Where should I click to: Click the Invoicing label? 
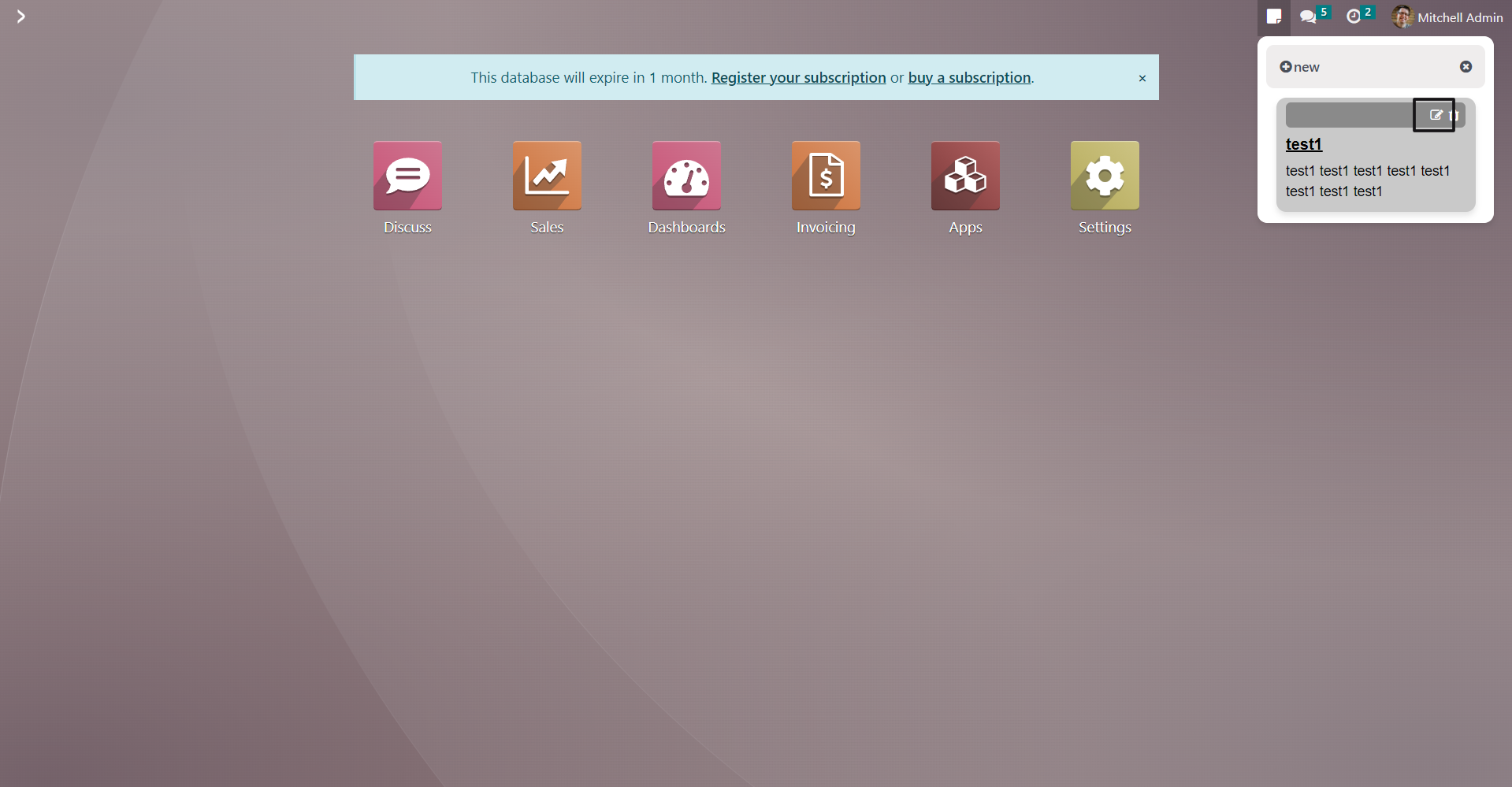(826, 227)
